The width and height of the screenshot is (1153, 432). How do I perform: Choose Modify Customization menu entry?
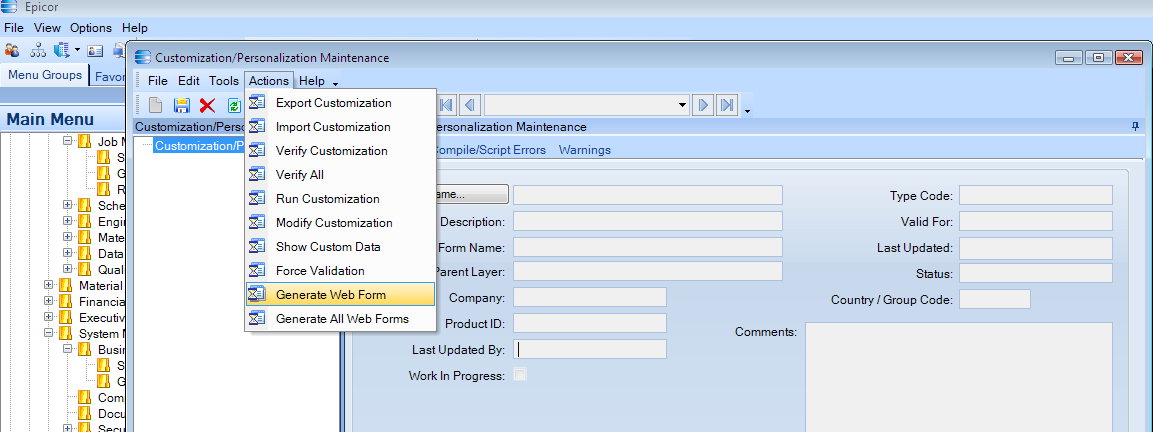340,222
